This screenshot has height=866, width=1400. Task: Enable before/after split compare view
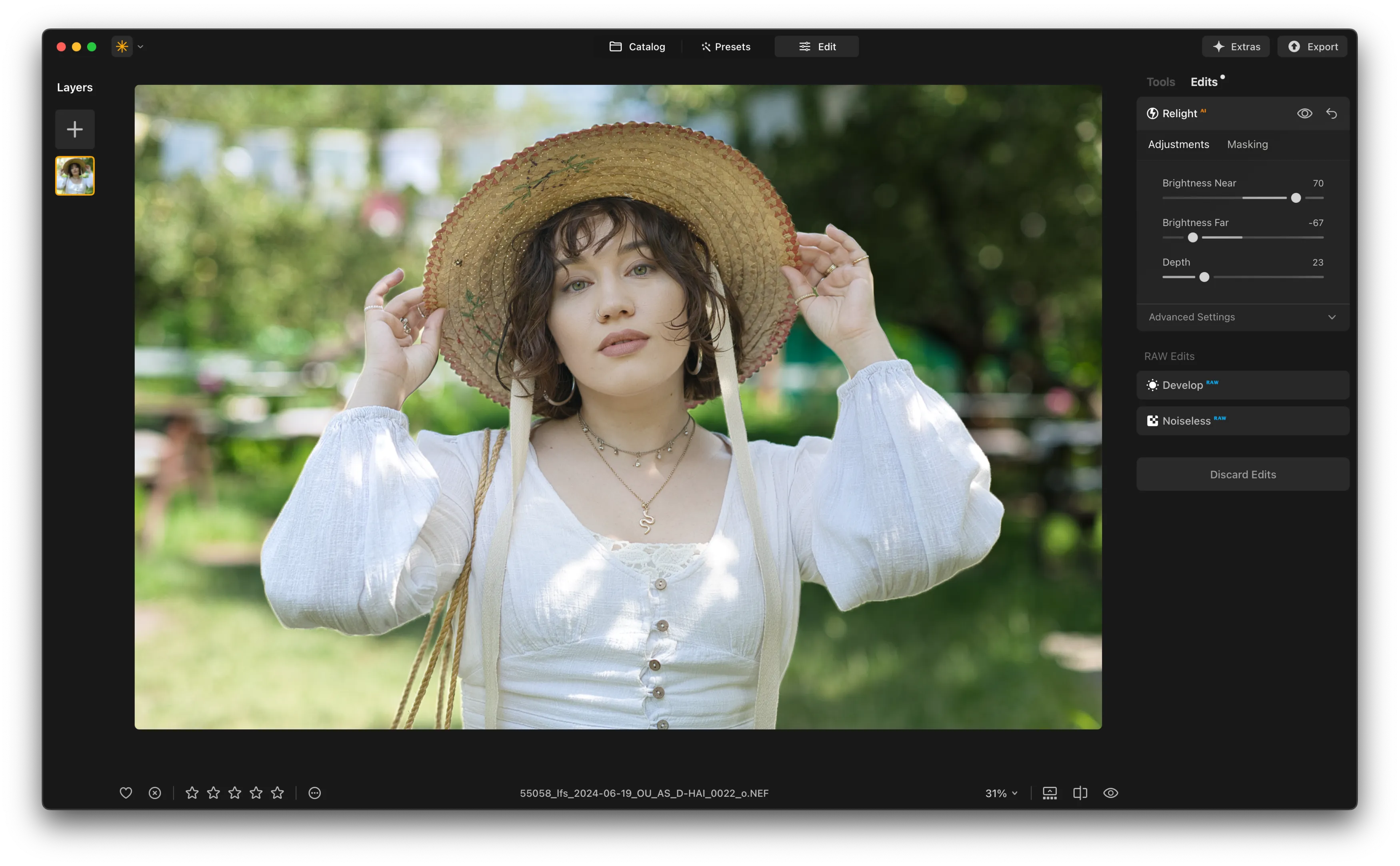(x=1080, y=793)
